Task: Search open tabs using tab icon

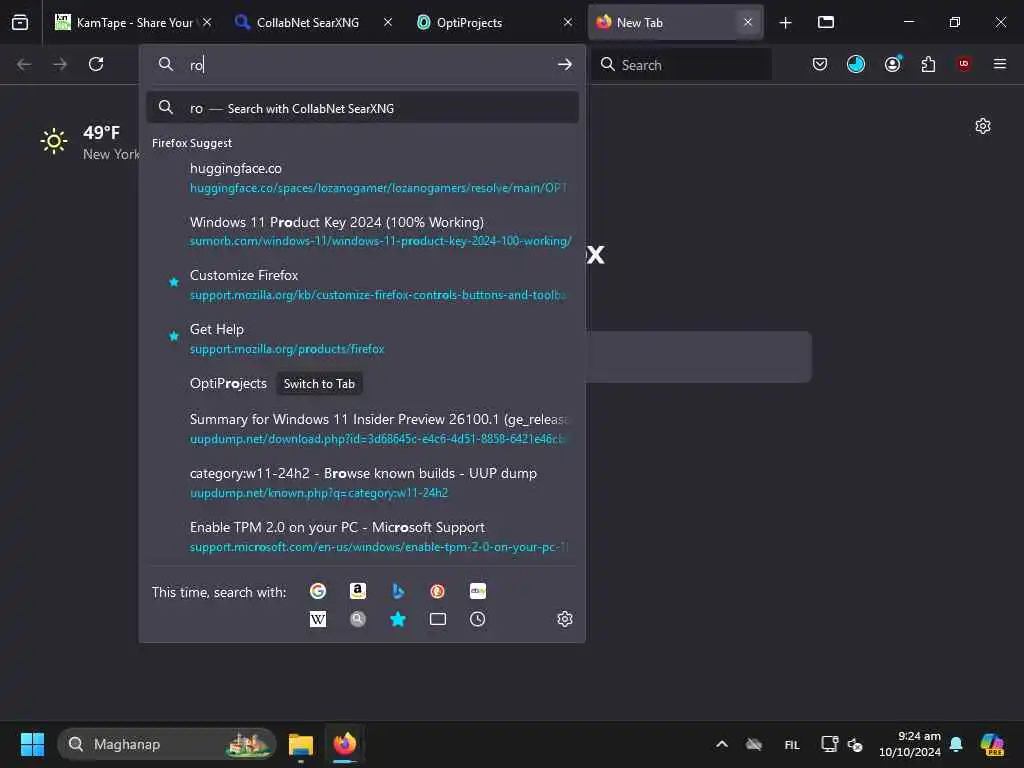Action: pos(438,619)
